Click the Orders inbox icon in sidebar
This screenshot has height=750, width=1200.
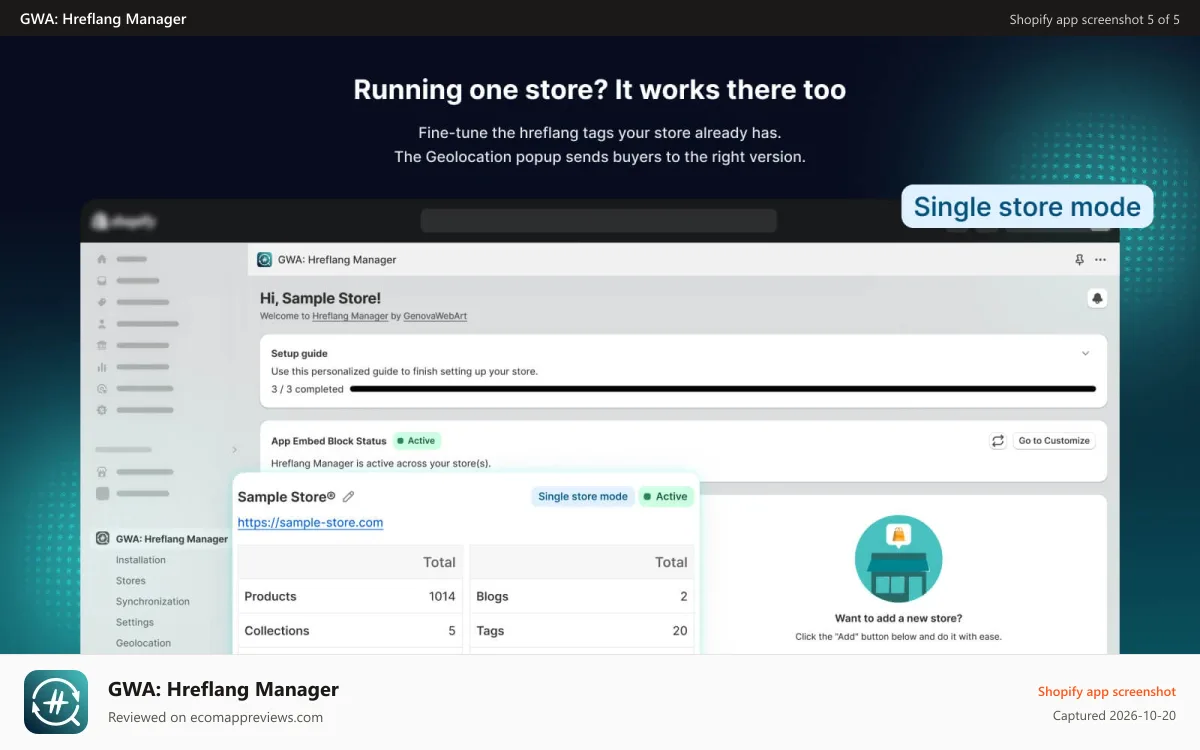pos(102,281)
